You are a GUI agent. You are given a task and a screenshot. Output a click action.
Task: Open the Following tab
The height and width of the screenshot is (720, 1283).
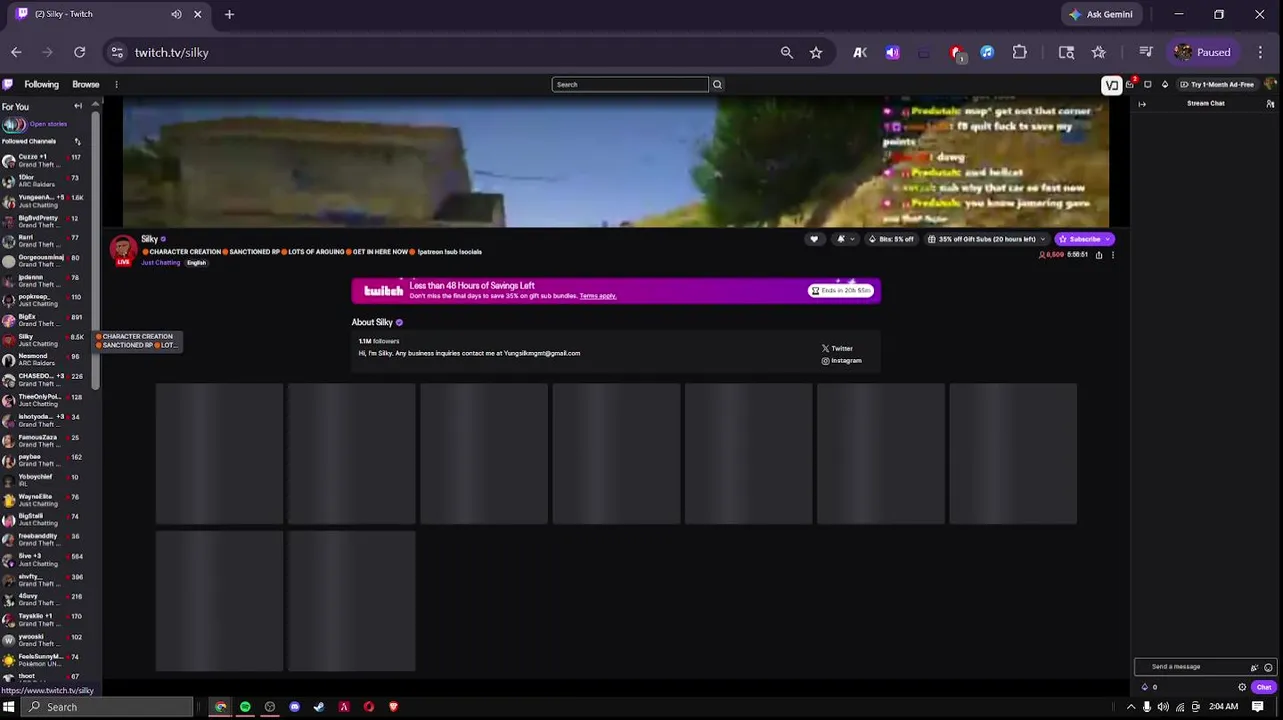click(x=41, y=85)
